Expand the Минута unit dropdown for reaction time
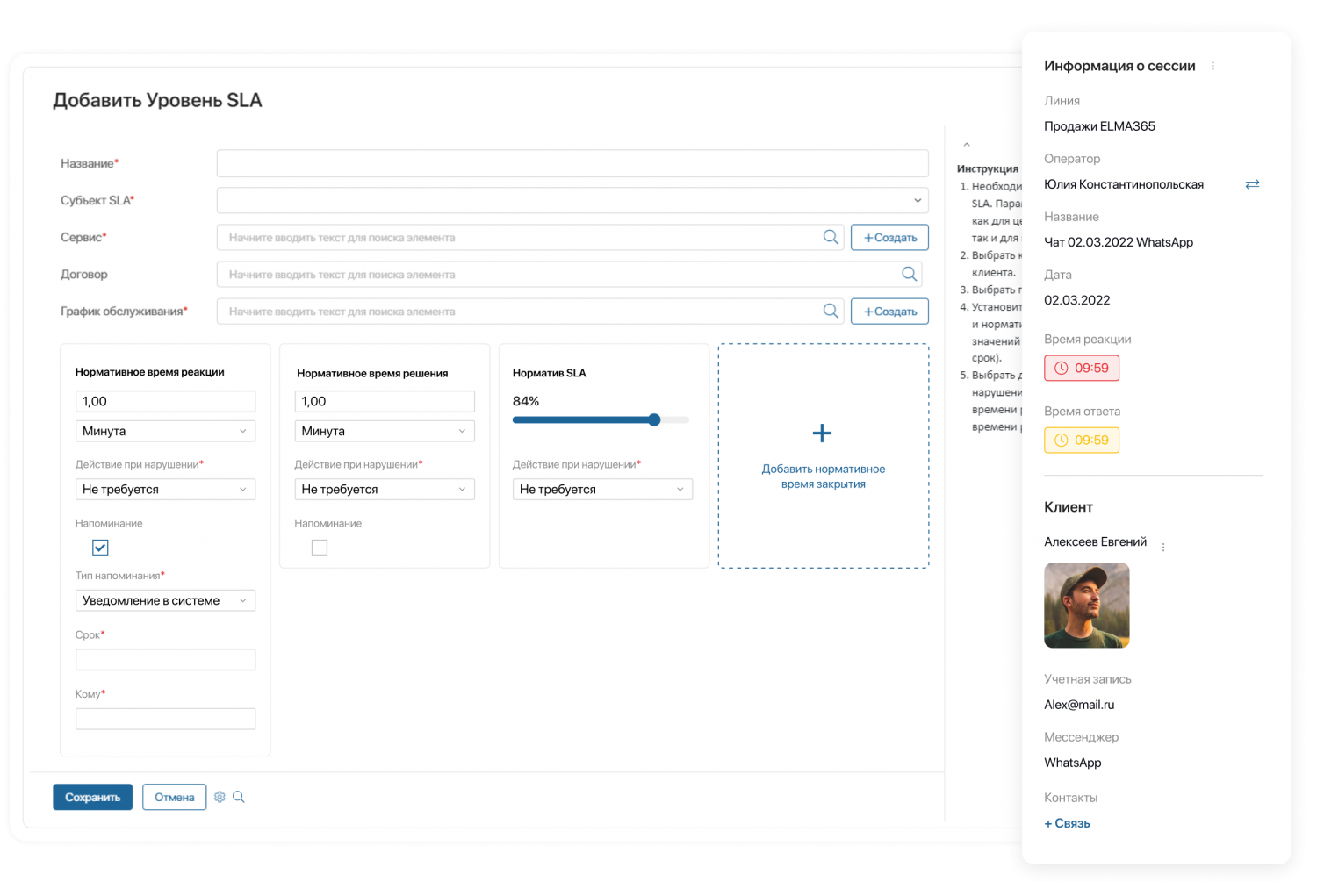 pos(165,431)
